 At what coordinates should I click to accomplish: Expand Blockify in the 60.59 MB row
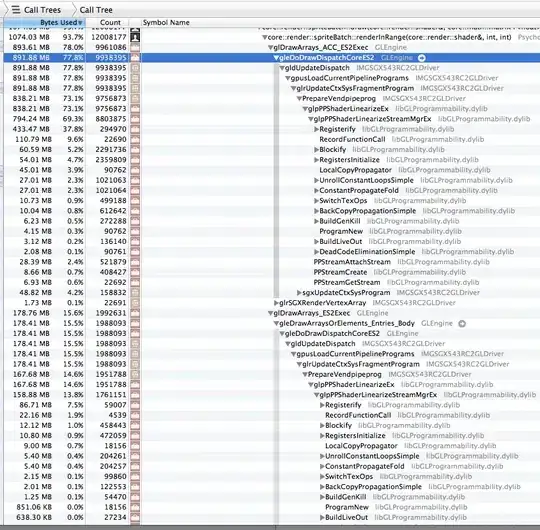(316, 150)
